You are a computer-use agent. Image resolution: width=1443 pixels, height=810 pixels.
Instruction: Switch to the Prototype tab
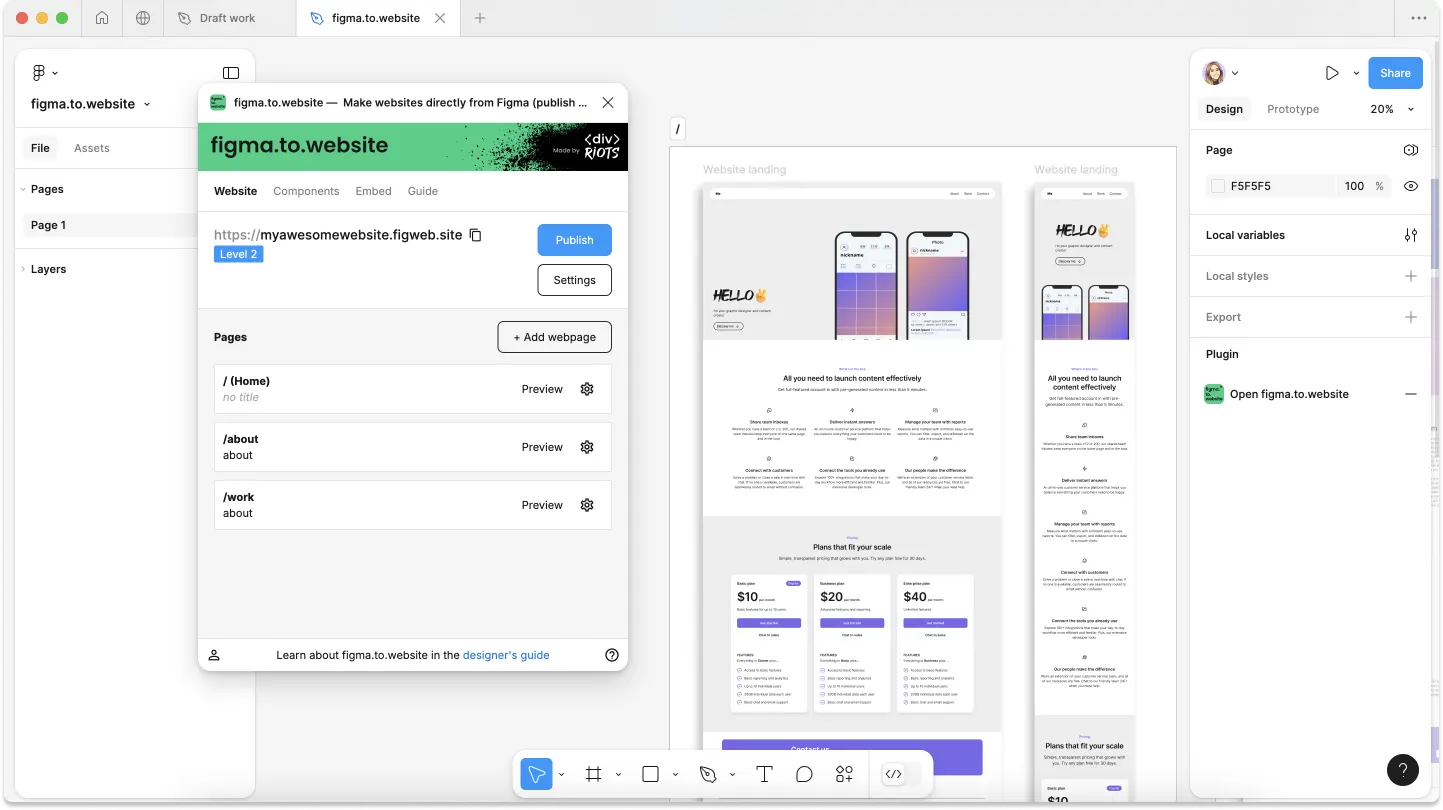click(1292, 109)
